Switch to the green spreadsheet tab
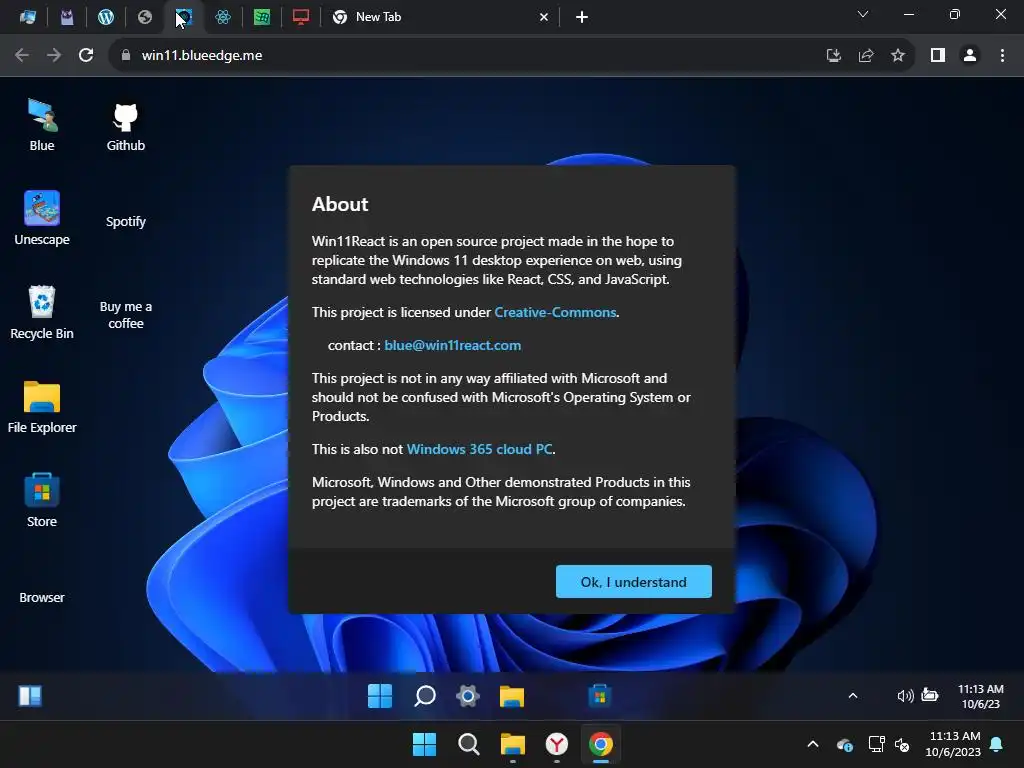 262,17
